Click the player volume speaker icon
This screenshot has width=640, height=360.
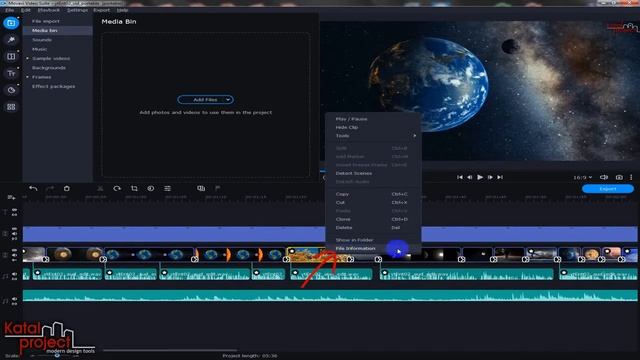coord(604,177)
